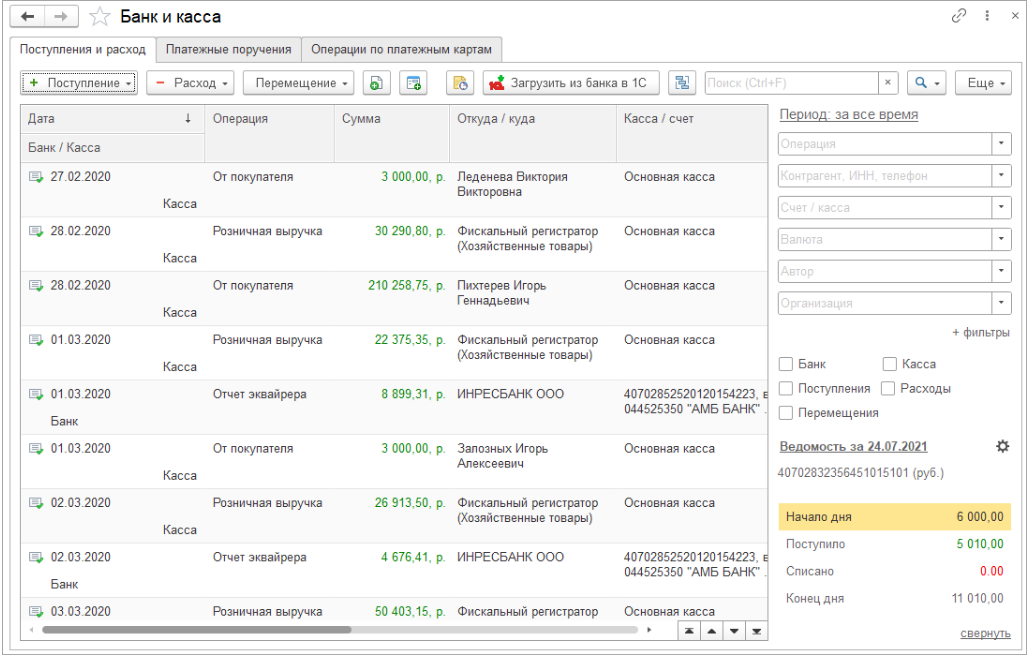Viewport: 1027px width, 658px height.
Task: Open the Поступление dropdown button
Action: (x=79, y=83)
